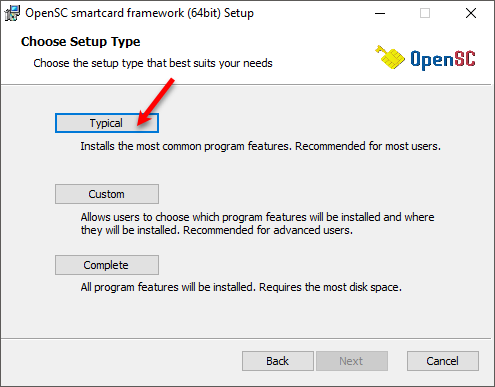The width and height of the screenshot is (495, 387).
Task: Close the OpenSC setup window
Action: [471, 13]
